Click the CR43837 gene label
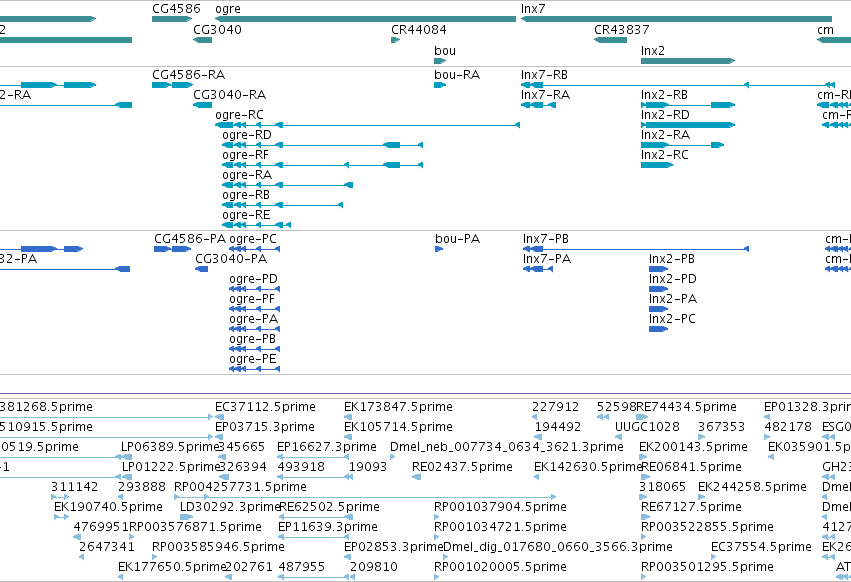This screenshot has height=582, width=851. click(x=621, y=29)
